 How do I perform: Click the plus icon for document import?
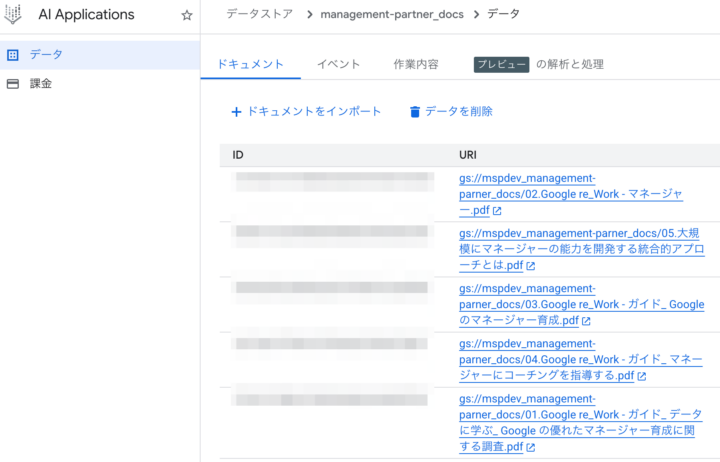[x=236, y=112]
